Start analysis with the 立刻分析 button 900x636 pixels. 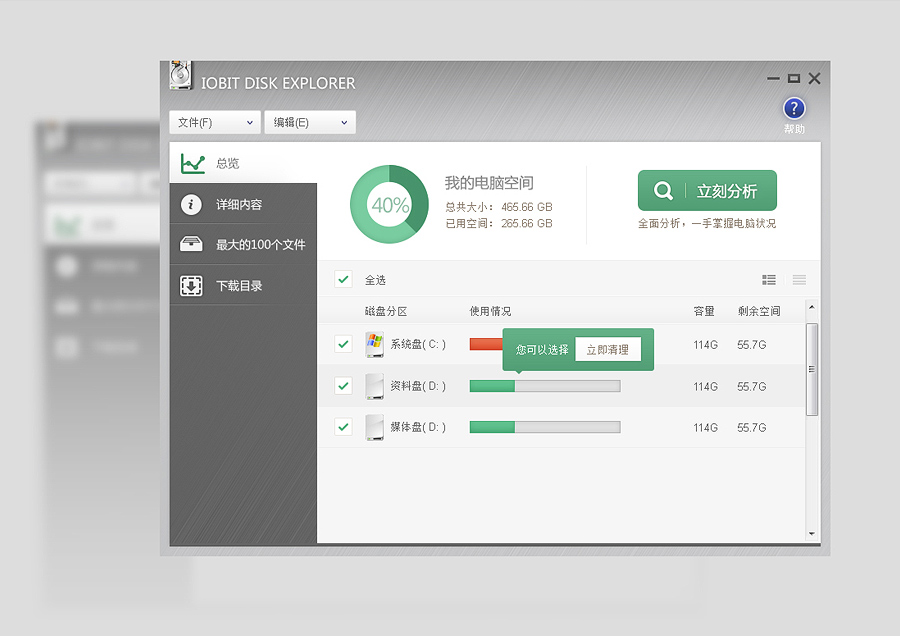click(707, 191)
